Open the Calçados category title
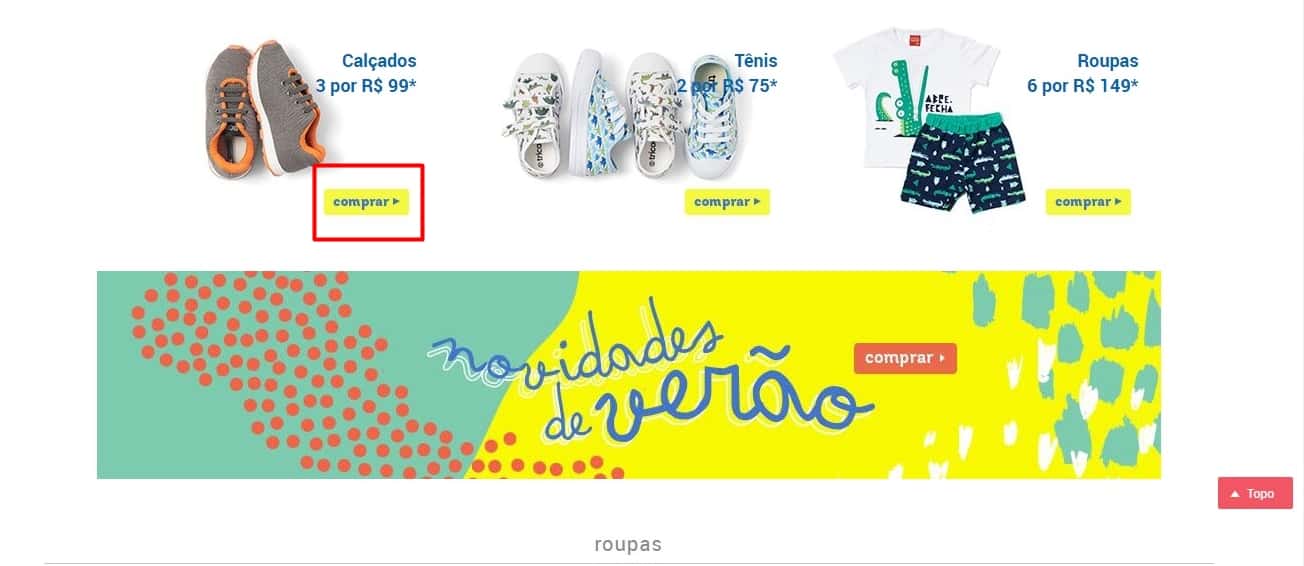1304x566 pixels. 379,61
